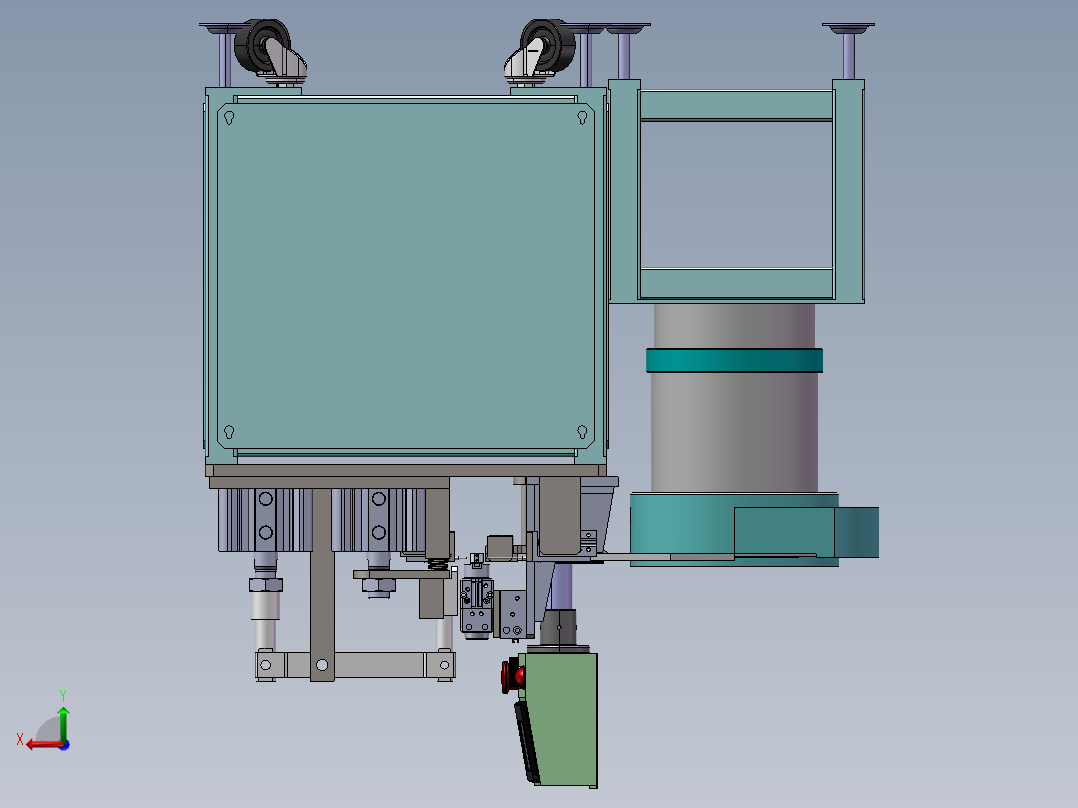Select the large teal cabinet door panel

406,275
